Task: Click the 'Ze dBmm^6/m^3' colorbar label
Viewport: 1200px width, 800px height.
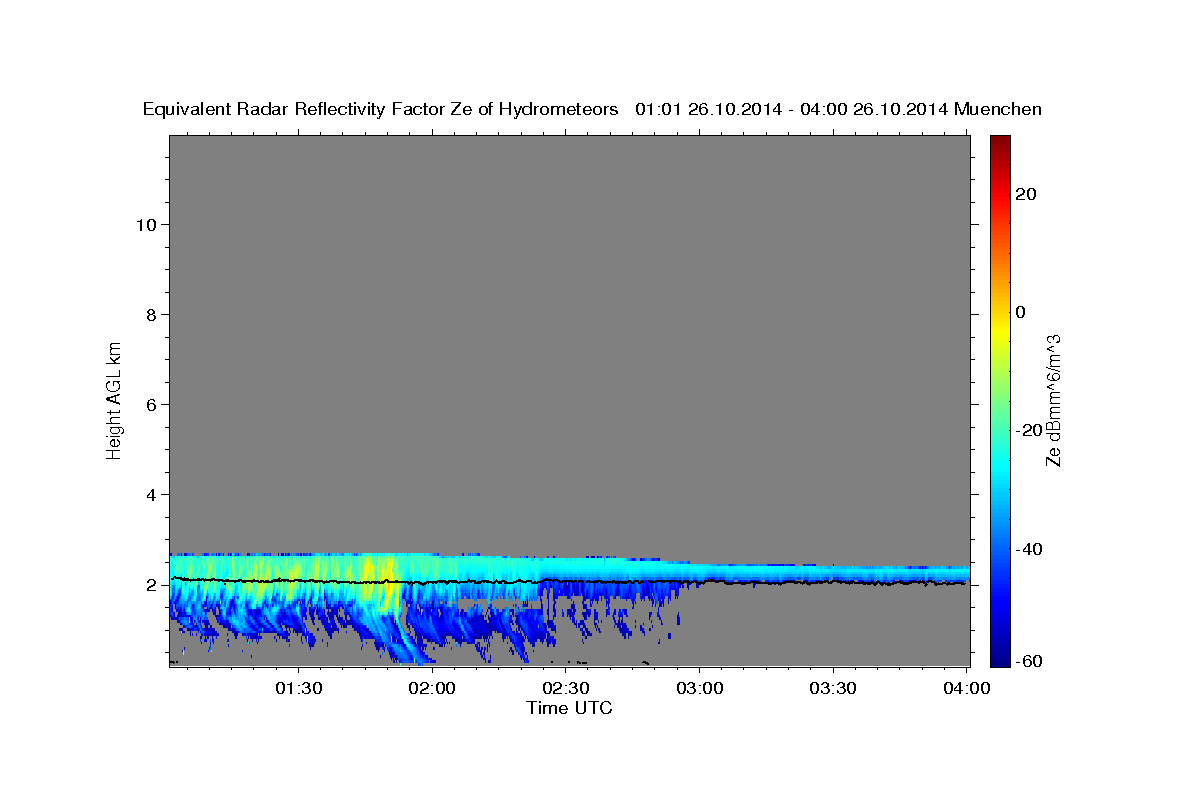Action: tap(1053, 400)
